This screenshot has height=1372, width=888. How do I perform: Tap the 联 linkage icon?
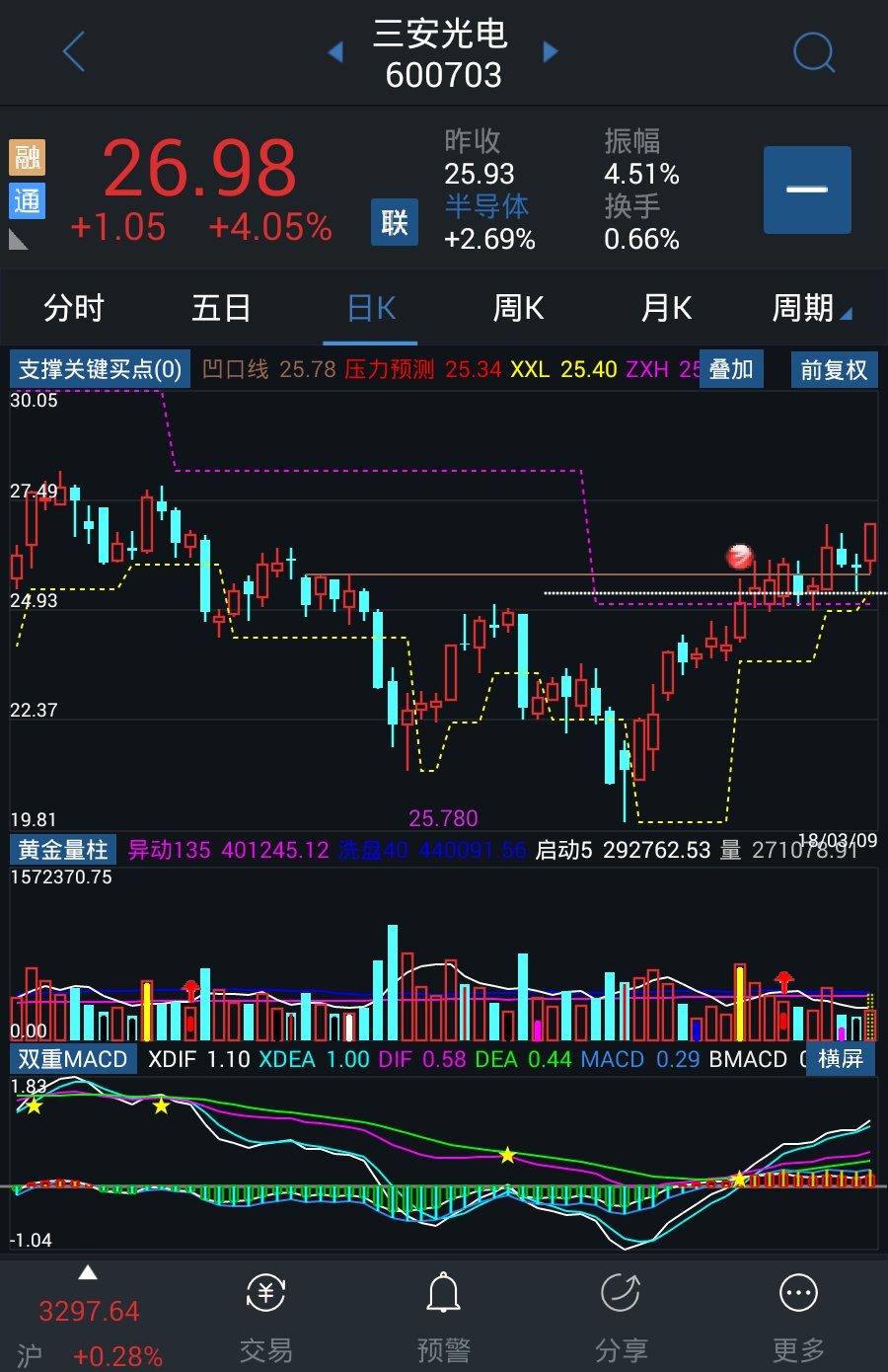pyautogui.click(x=395, y=222)
